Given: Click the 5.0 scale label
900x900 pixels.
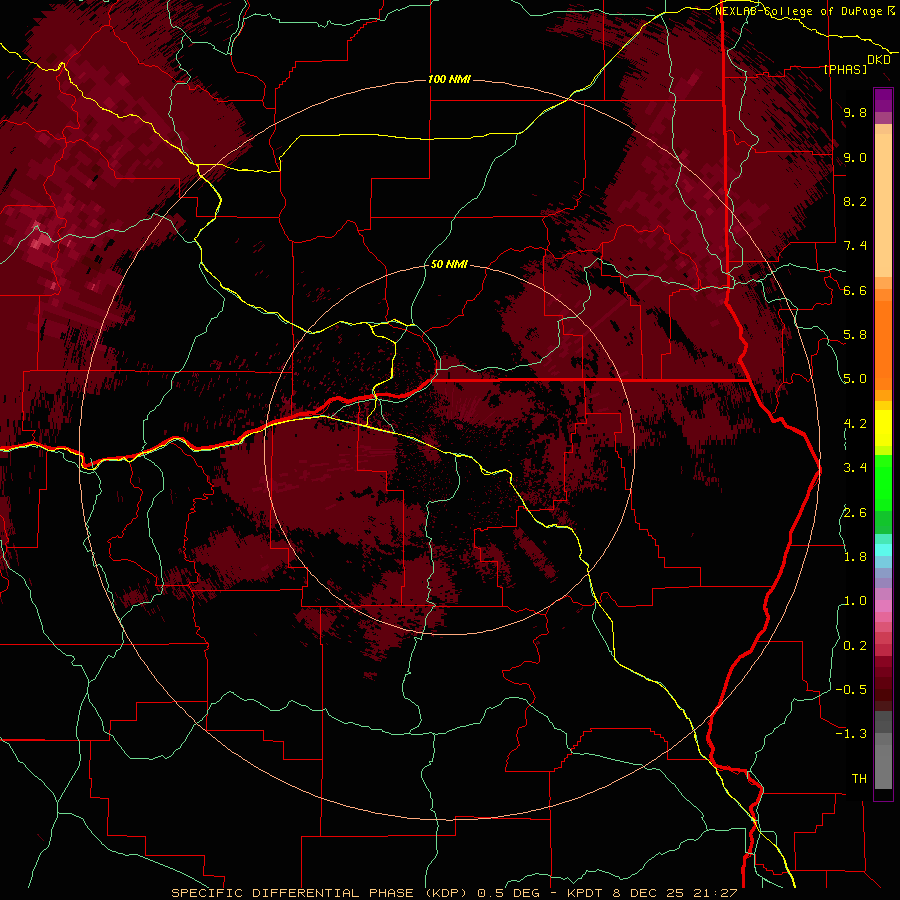Looking at the screenshot, I should [855, 379].
